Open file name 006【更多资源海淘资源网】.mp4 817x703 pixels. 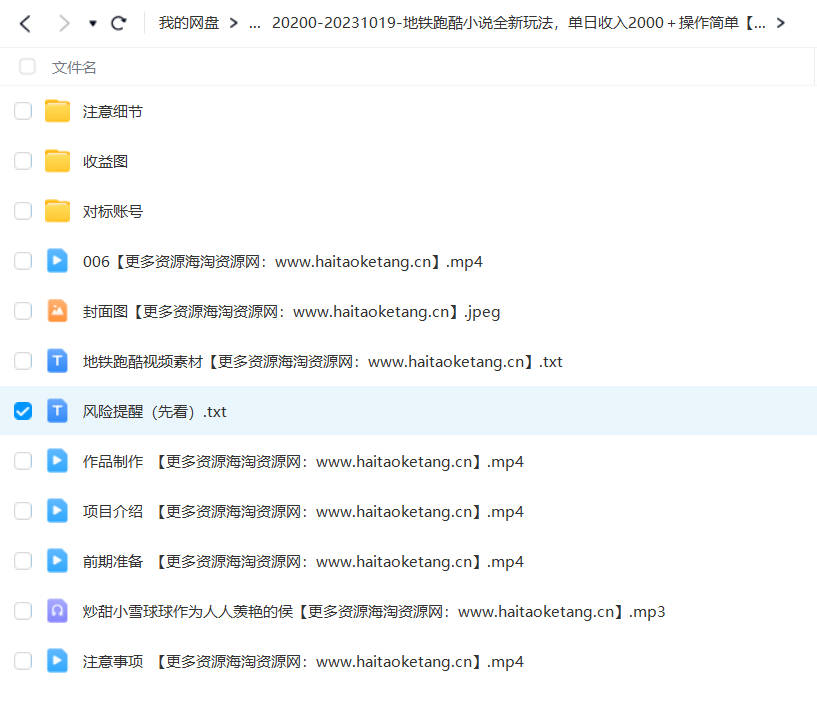283,262
